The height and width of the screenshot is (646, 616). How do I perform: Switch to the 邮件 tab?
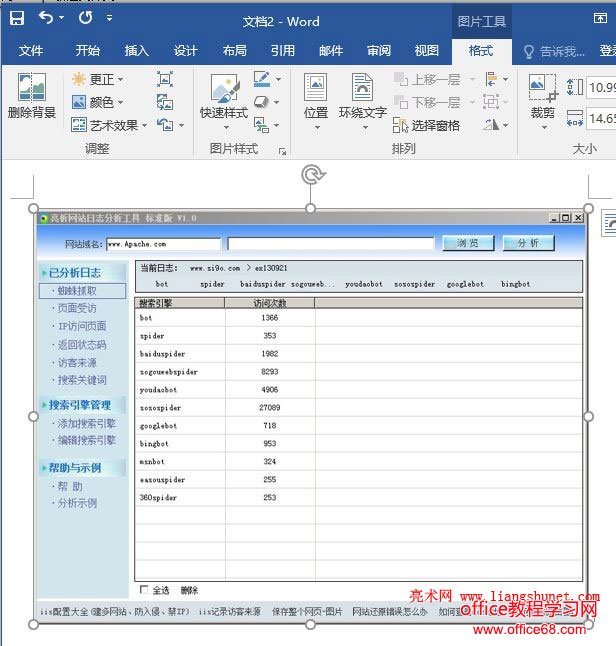point(331,51)
